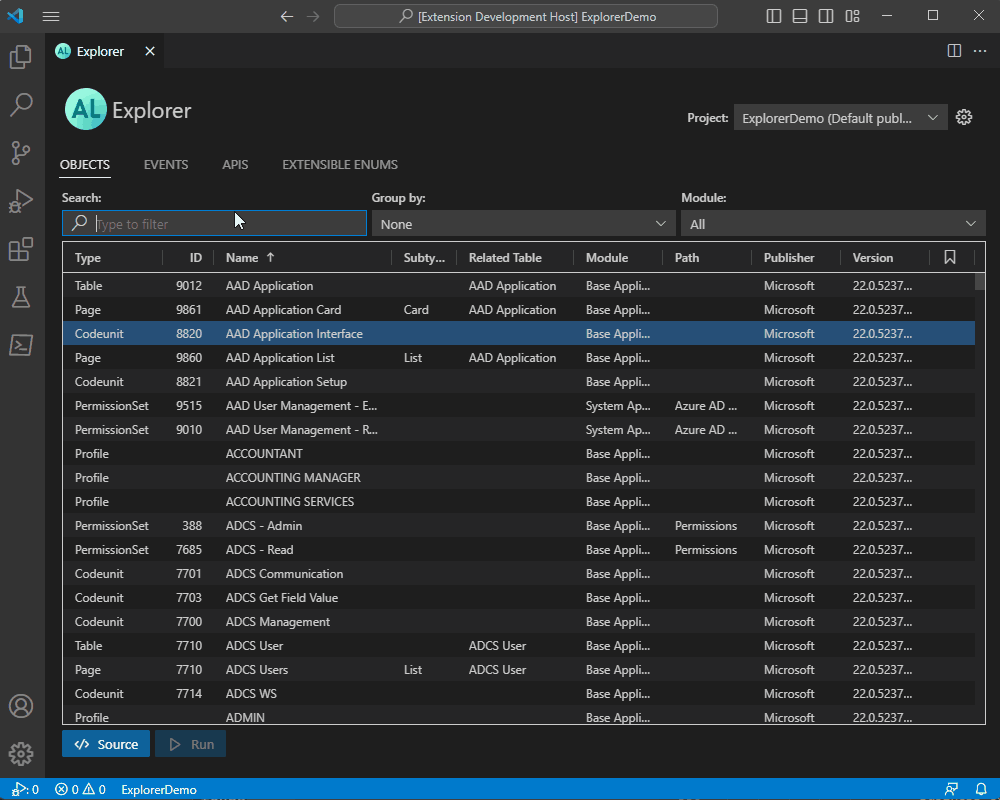1000x800 pixels.
Task: Open the Extensions view
Action: coord(21,249)
